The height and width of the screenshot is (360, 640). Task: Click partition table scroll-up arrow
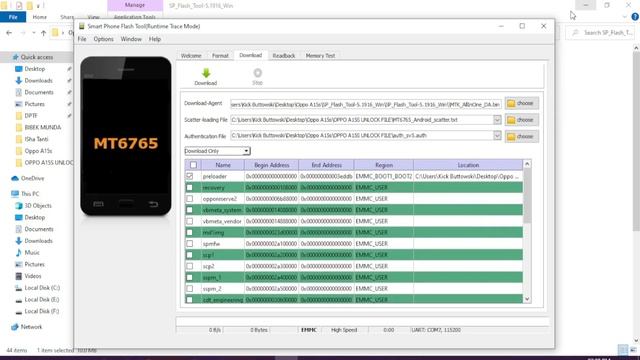[x=527, y=164]
